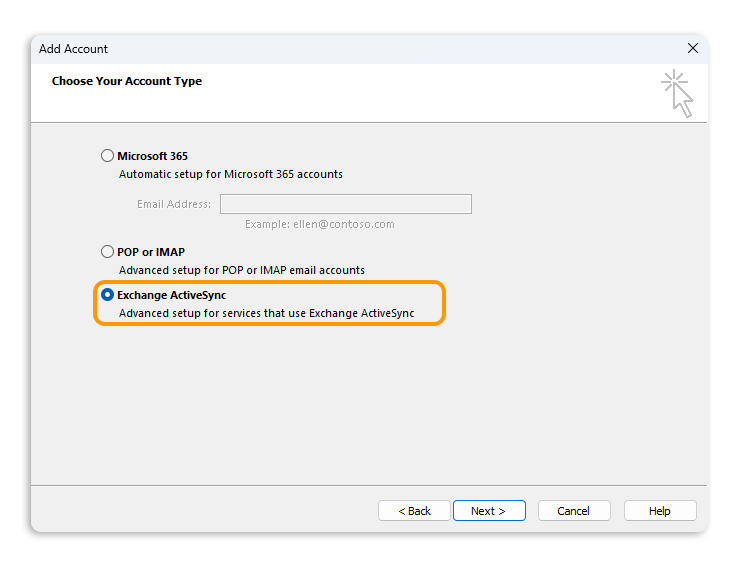
Task: Select Exchange ActiveSync radio button
Action: point(107,295)
